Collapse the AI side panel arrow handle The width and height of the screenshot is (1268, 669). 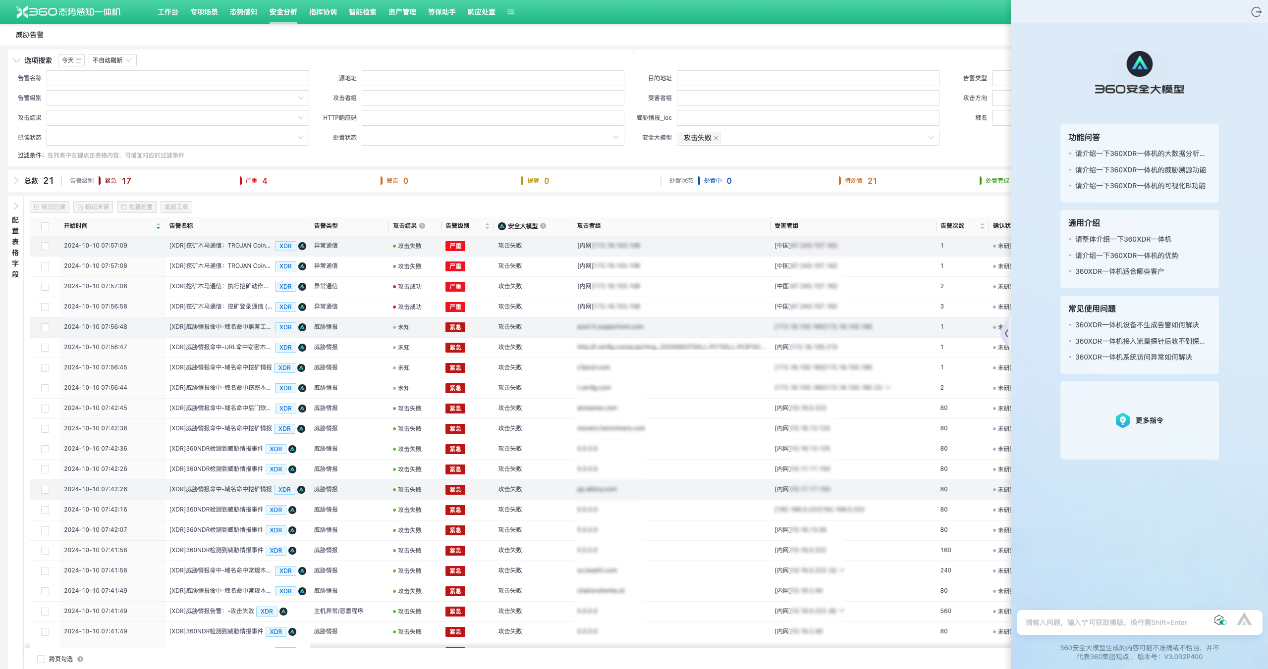click(1006, 333)
